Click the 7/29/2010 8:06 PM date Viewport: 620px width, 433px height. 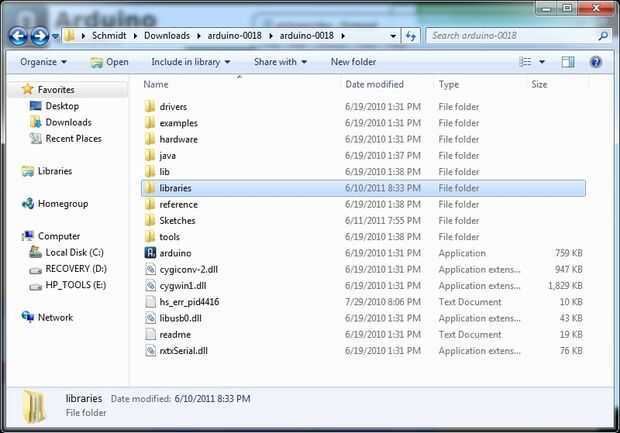pos(383,302)
